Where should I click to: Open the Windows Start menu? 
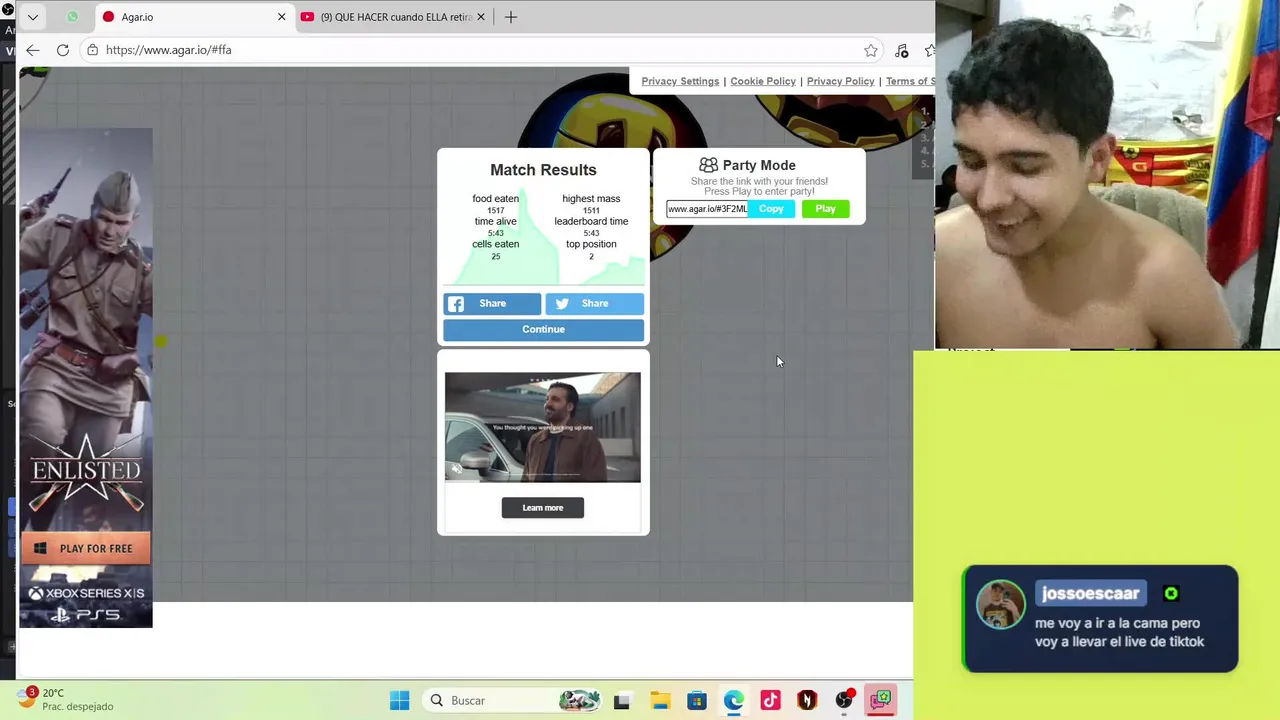click(x=399, y=701)
